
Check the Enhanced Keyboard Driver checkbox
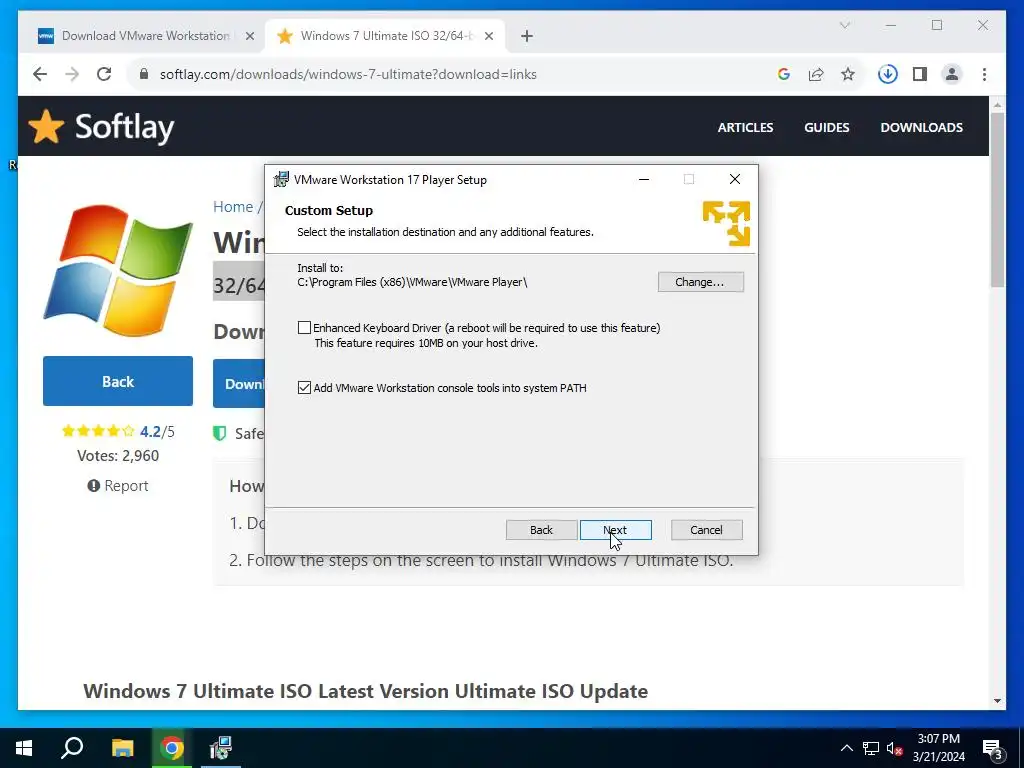[x=304, y=328]
